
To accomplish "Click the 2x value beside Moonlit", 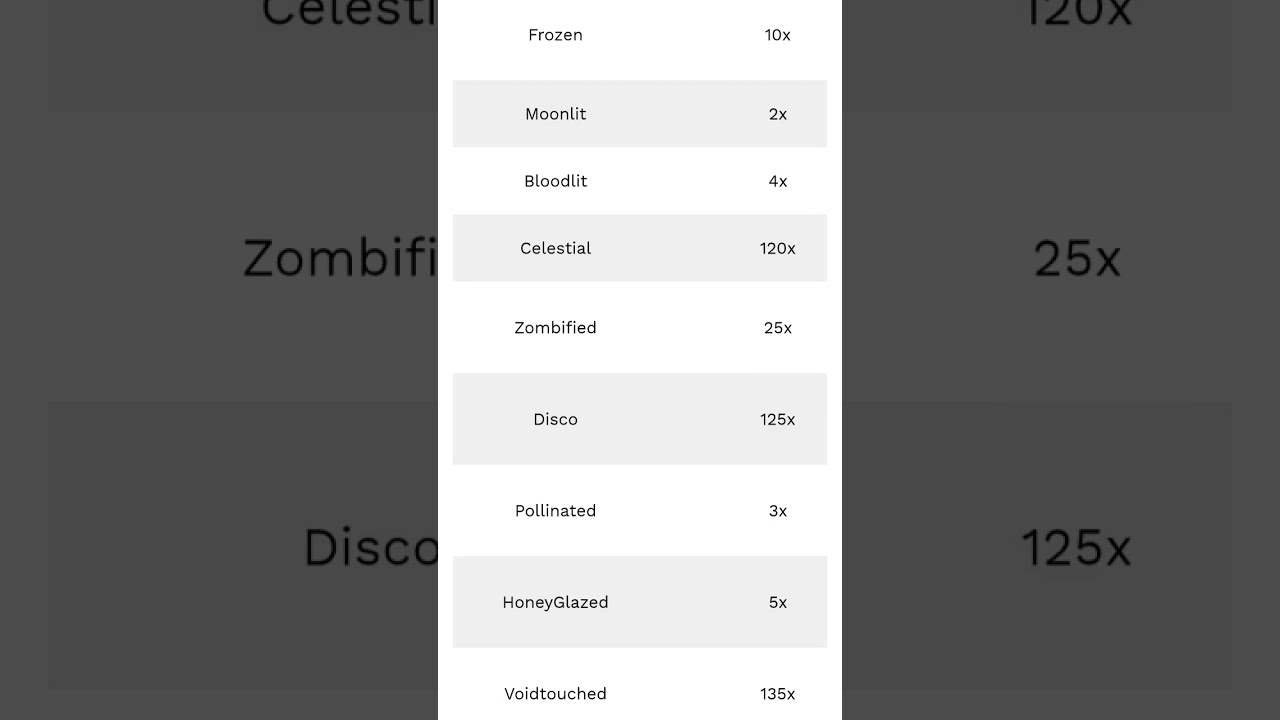I will click(777, 114).
